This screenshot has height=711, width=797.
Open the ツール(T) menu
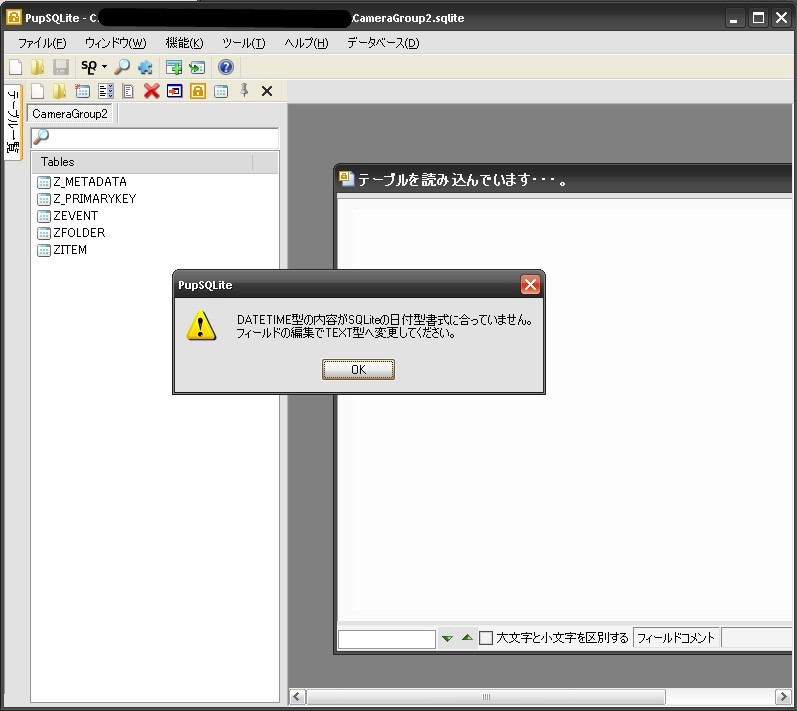point(243,43)
